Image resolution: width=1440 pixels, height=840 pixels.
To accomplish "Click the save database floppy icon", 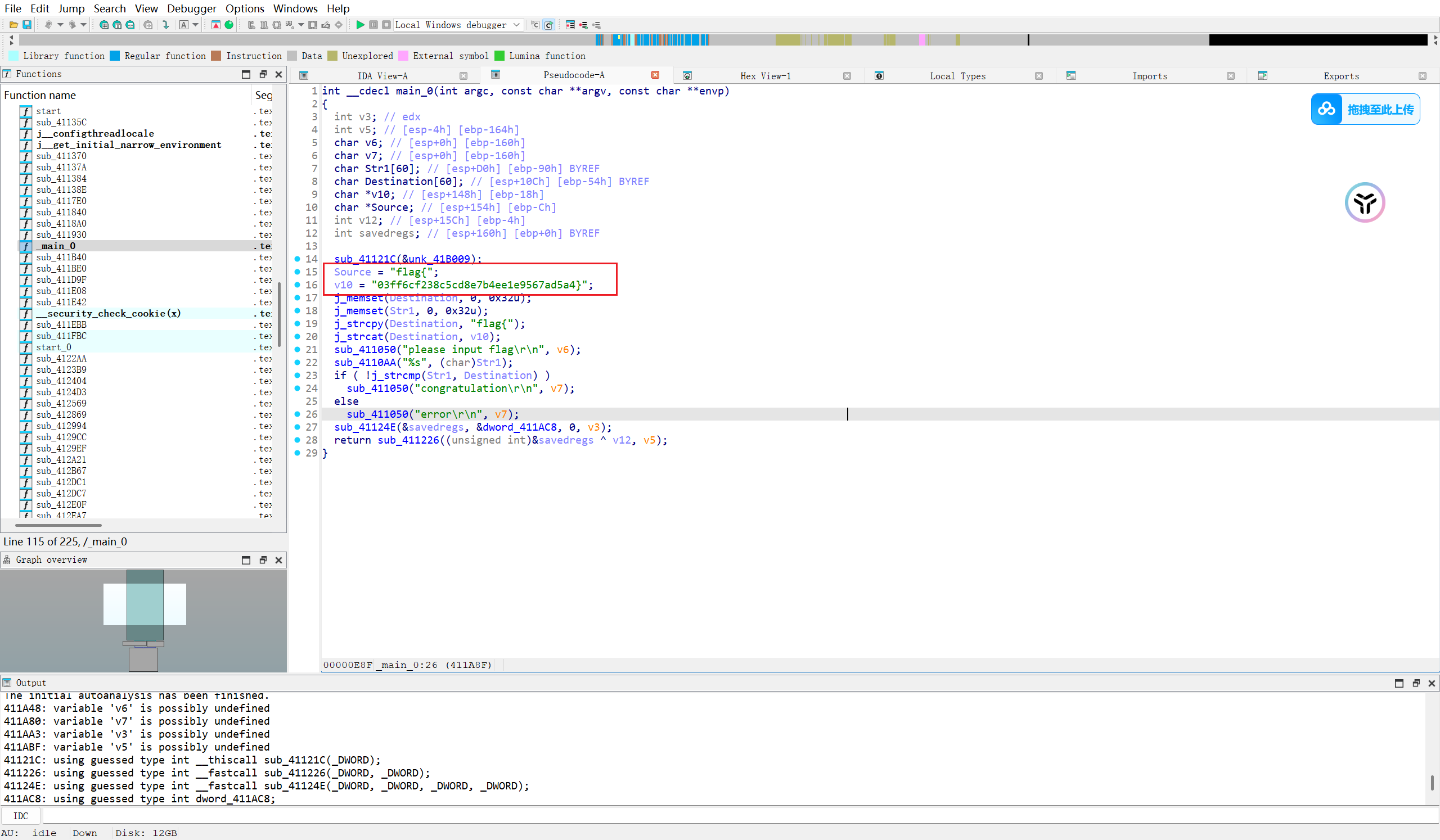I will 27,25.
